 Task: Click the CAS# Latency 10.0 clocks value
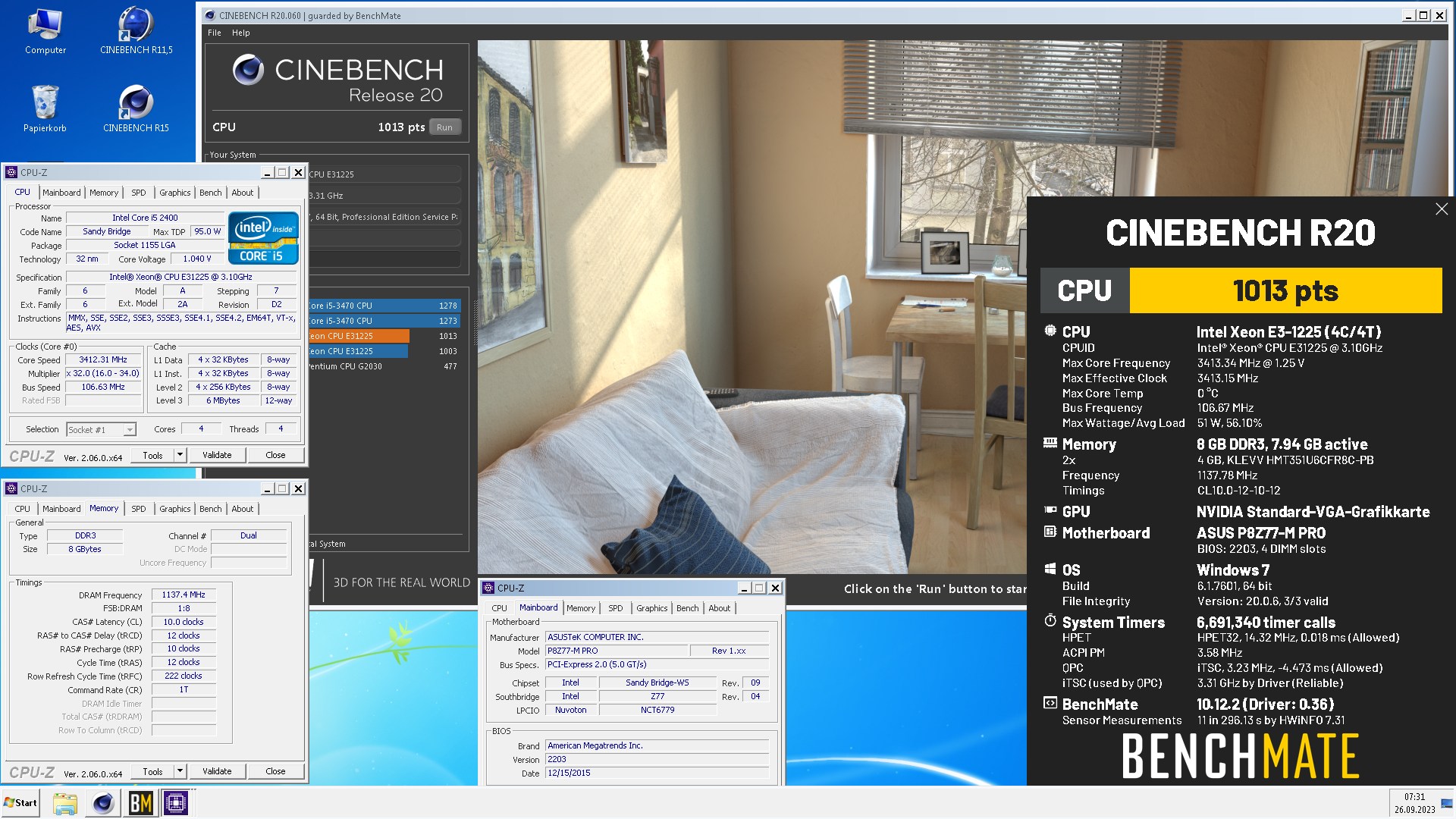184,622
